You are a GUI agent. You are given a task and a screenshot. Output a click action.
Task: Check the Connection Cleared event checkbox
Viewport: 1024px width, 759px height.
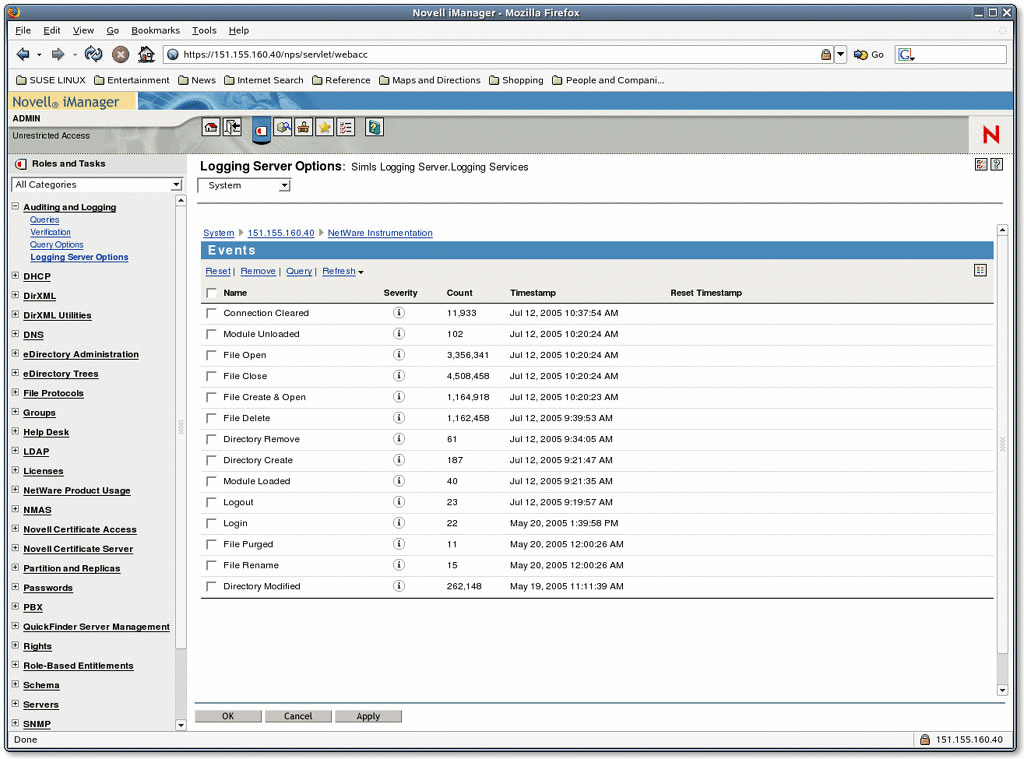coord(211,314)
